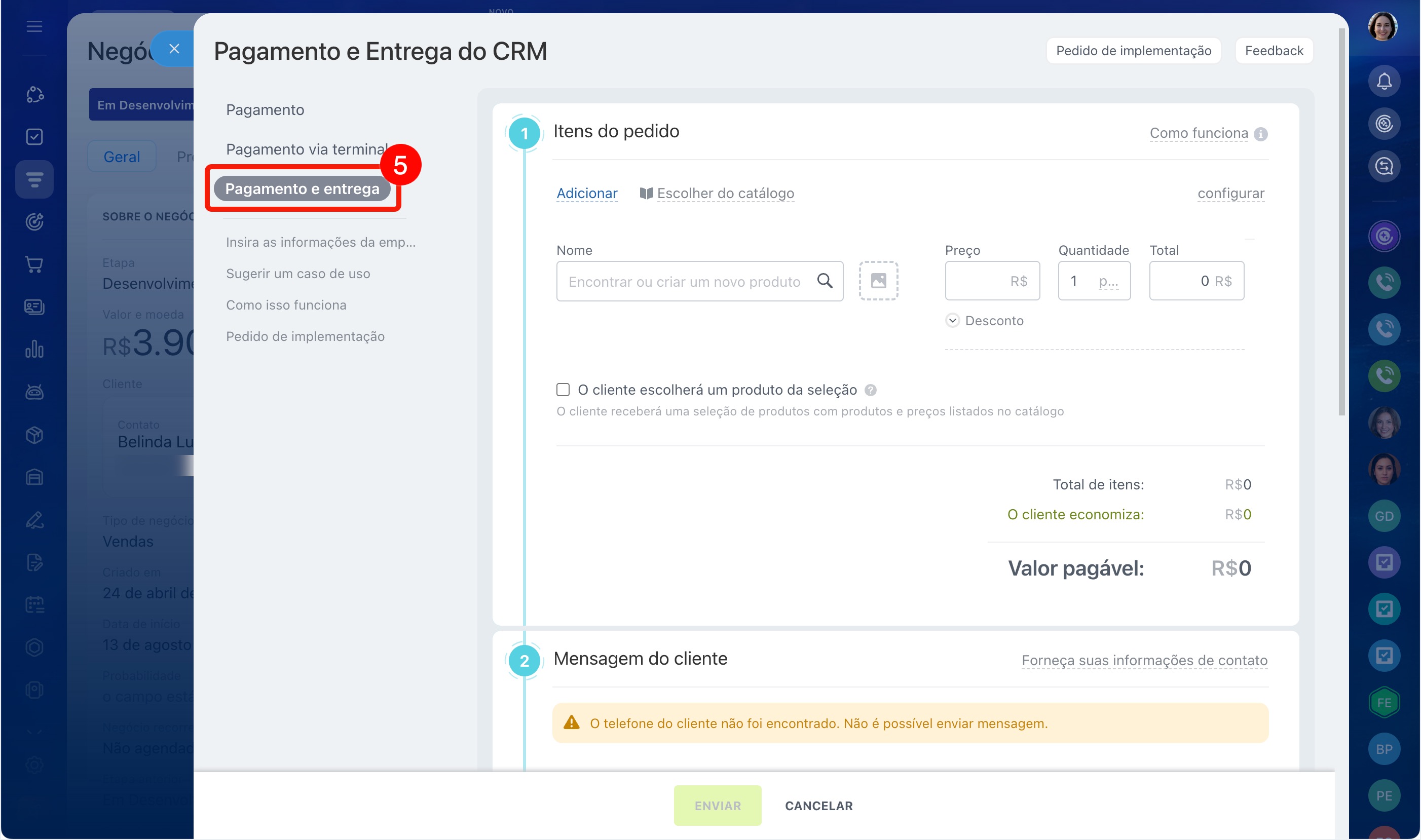Open the shopping cart icon in left sidebar

tap(34, 264)
